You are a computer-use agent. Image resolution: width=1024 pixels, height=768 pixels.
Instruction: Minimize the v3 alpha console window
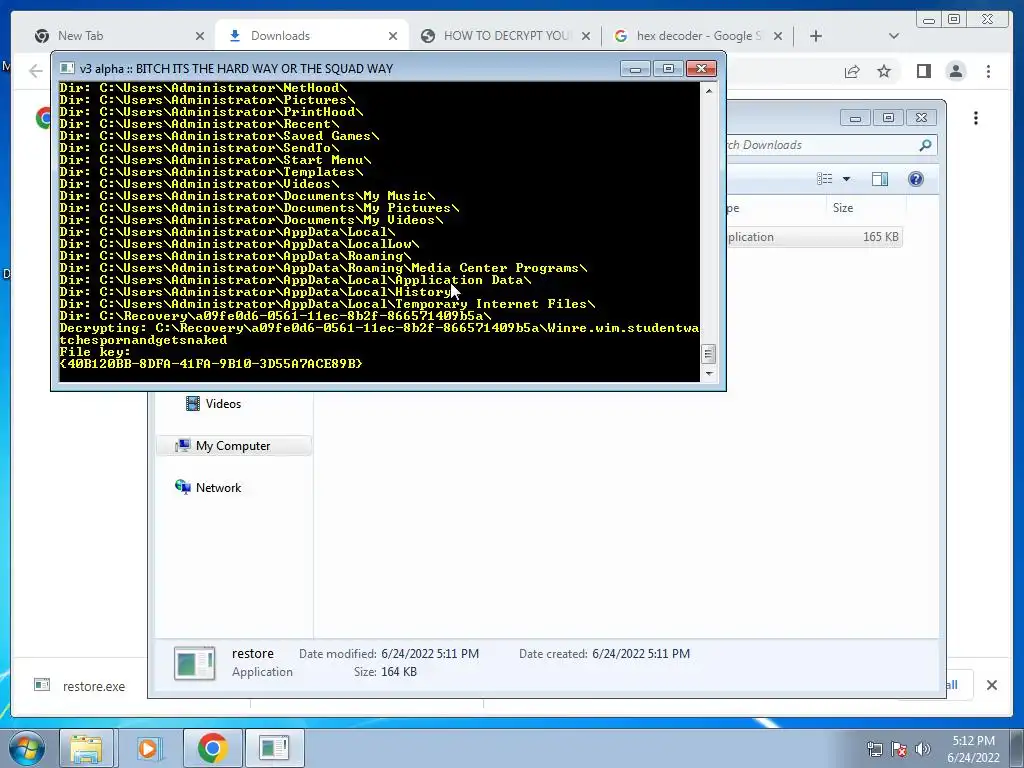coord(635,69)
